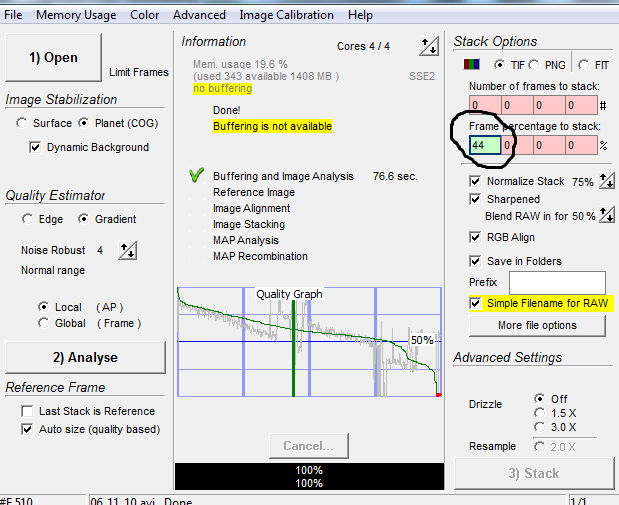
Task: Click the Prefix text field
Action: point(557,283)
